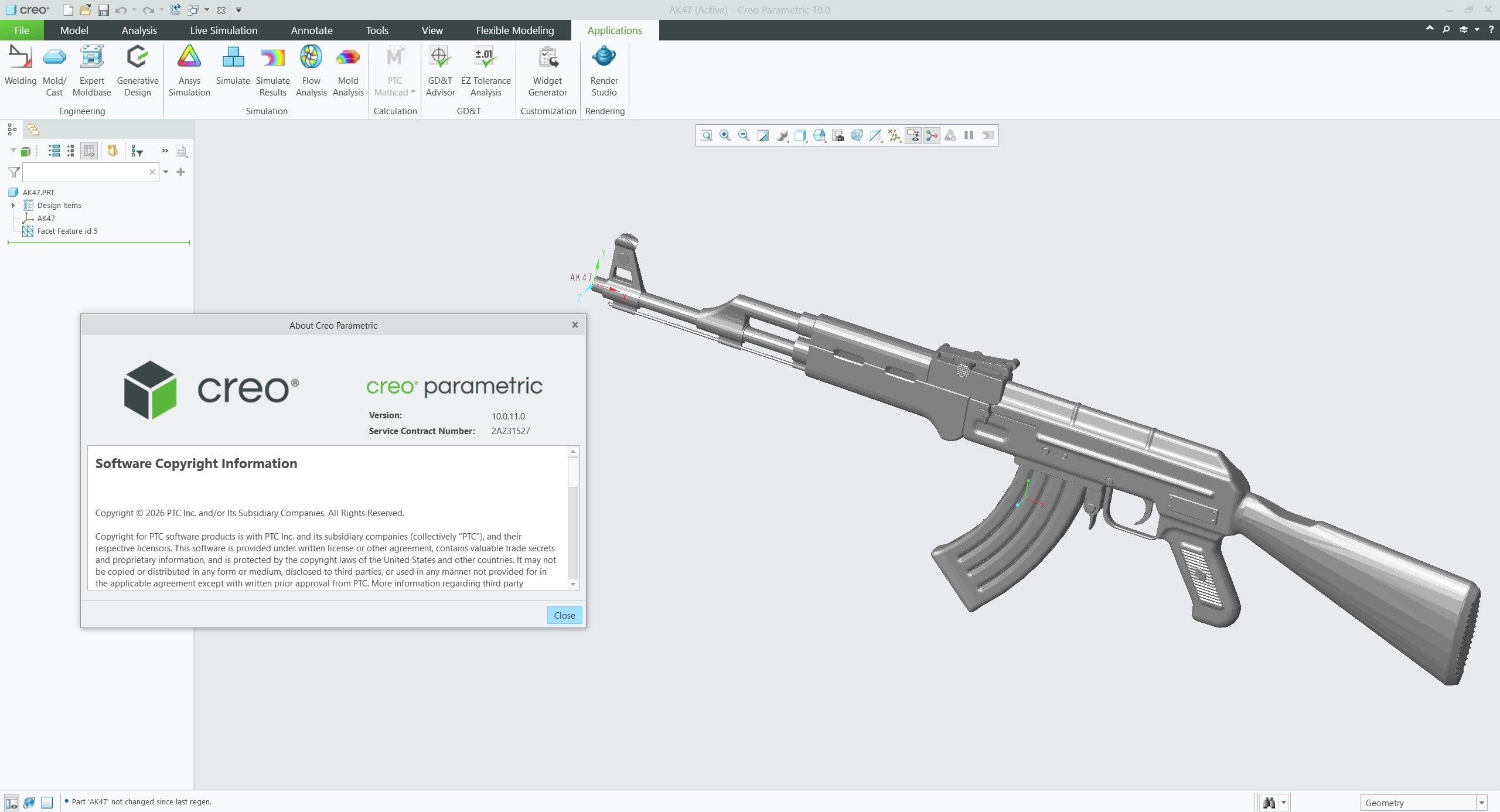Toggle simulation pause in graphics toolbar
The height and width of the screenshot is (812, 1500).
[x=969, y=135]
